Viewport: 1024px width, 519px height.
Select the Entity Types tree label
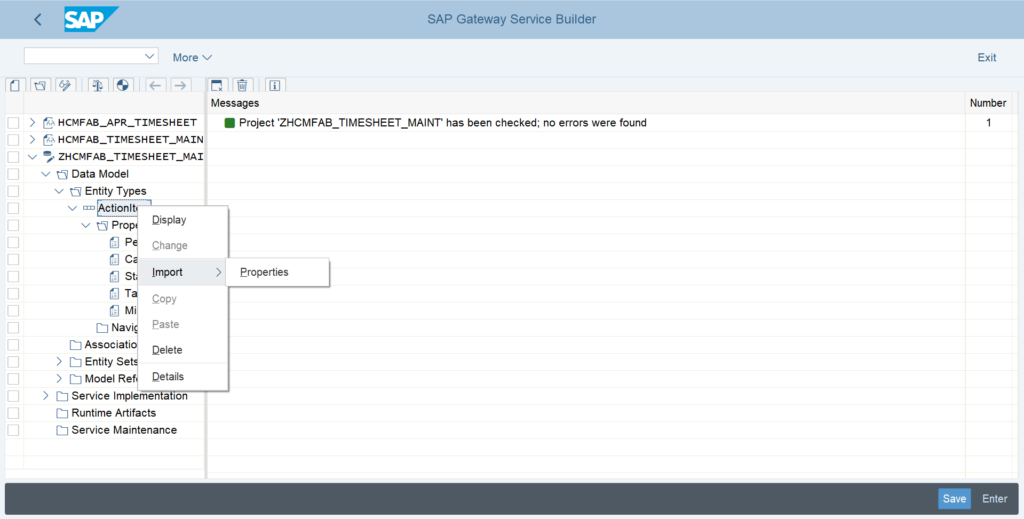(116, 191)
